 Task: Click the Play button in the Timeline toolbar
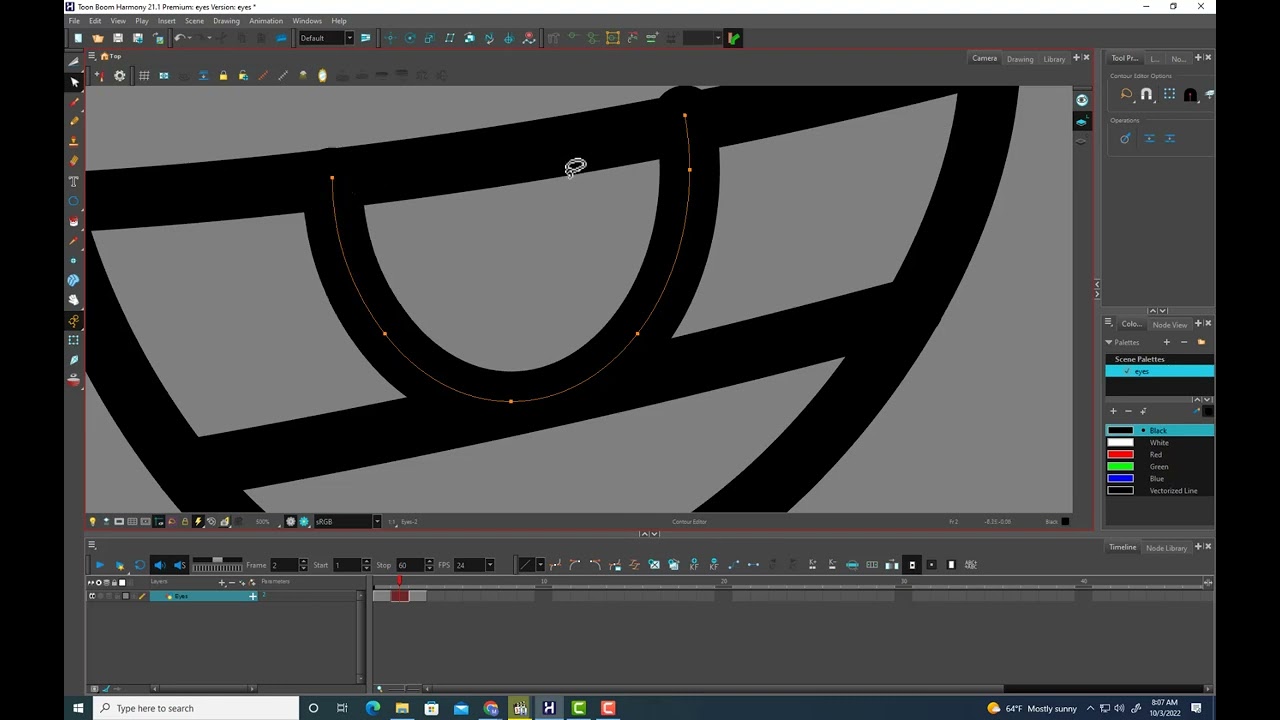(99, 565)
